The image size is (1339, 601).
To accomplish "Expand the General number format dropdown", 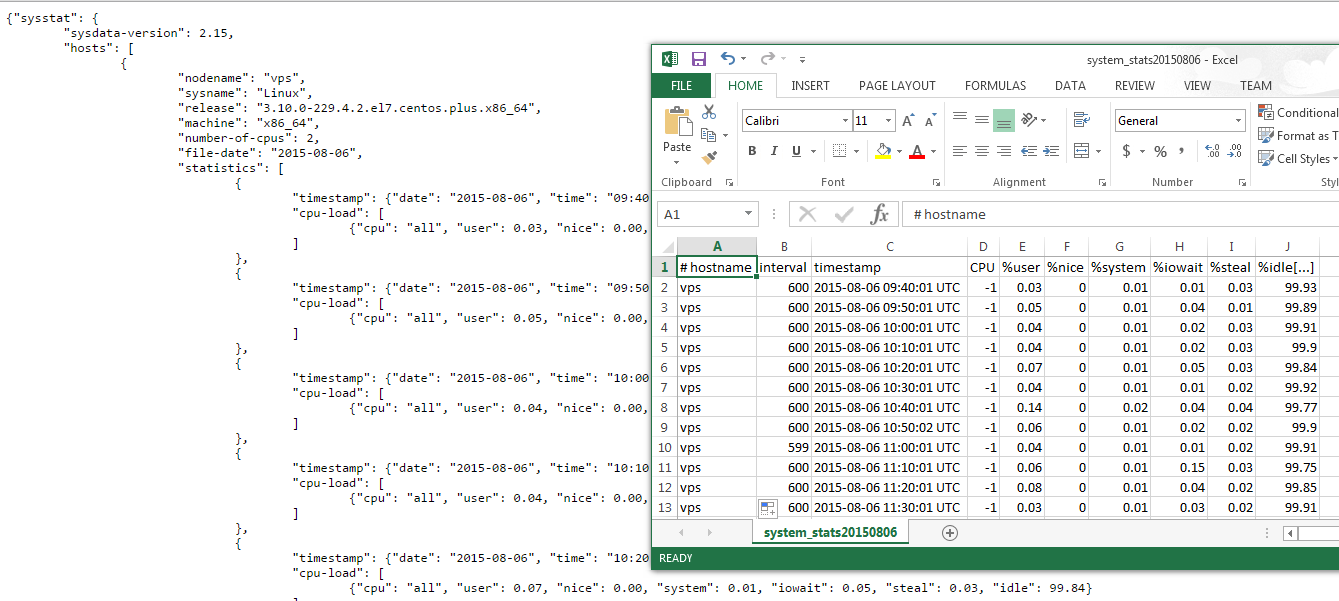I will [1238, 121].
